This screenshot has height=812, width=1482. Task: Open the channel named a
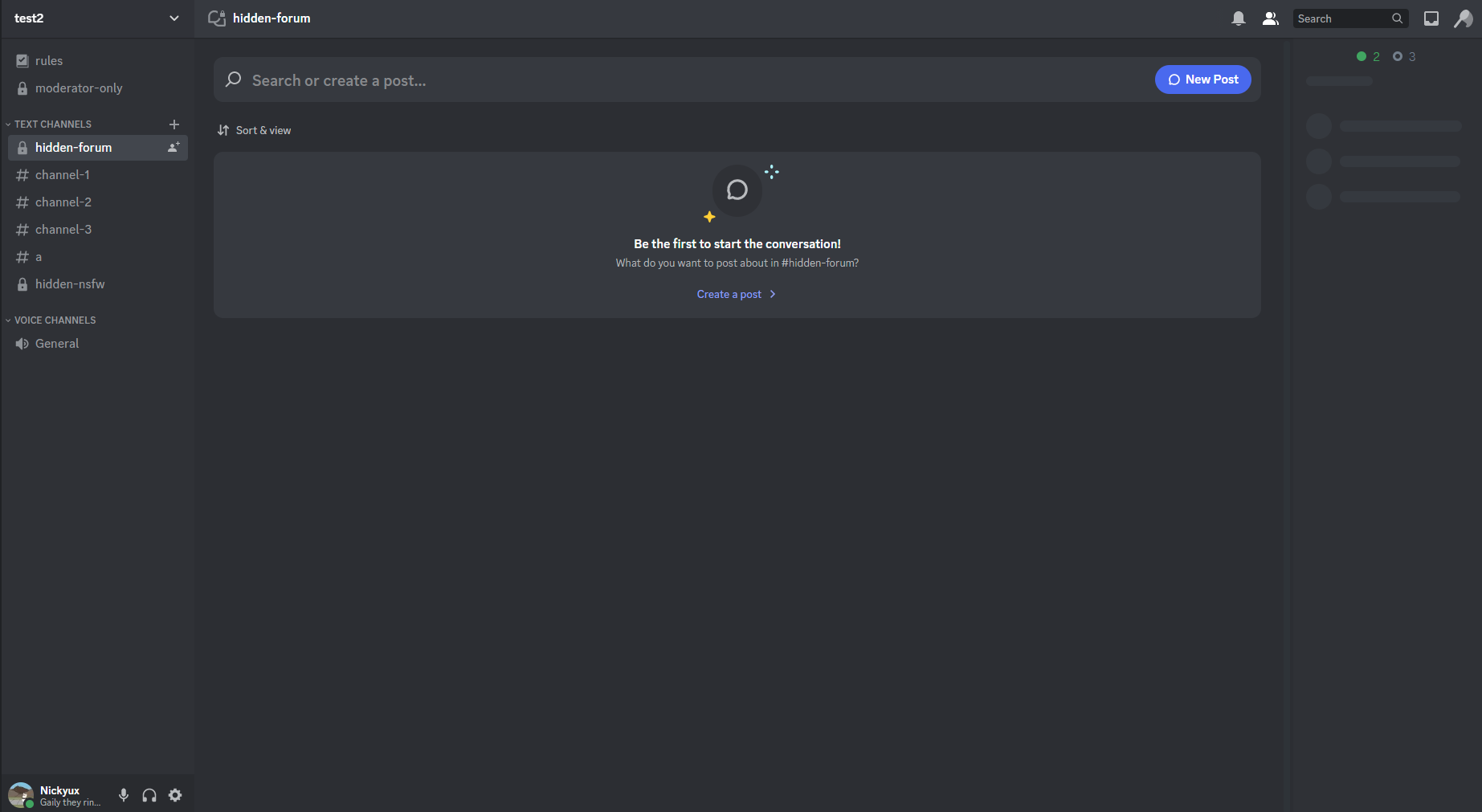click(x=97, y=256)
